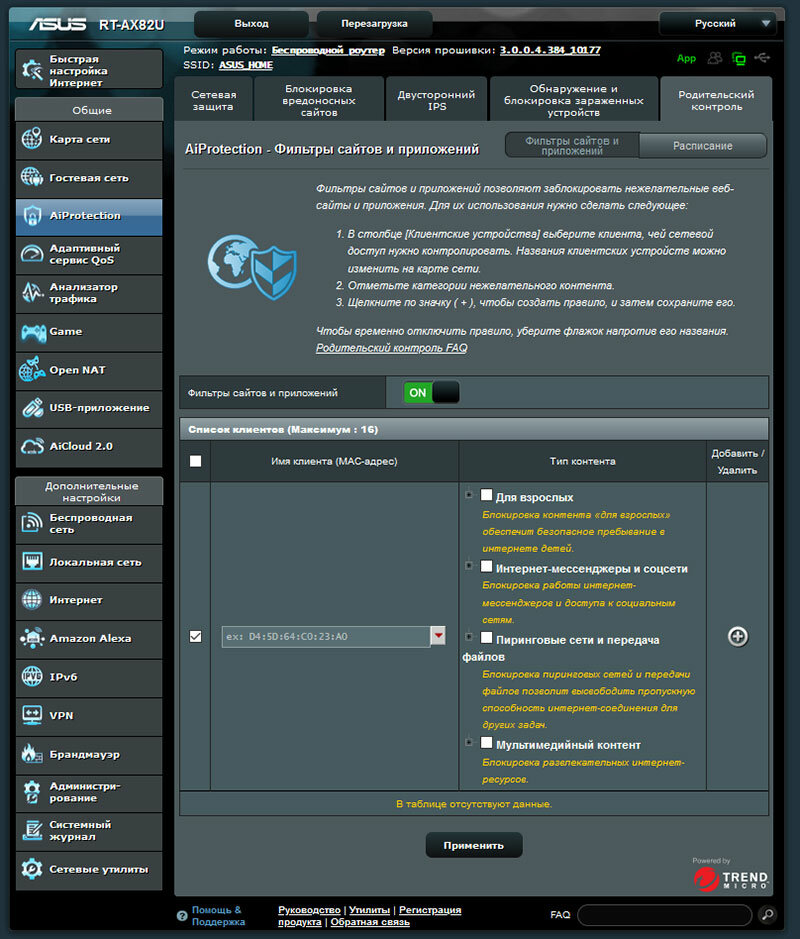Check the select-all checkbox in table header

click(x=195, y=461)
